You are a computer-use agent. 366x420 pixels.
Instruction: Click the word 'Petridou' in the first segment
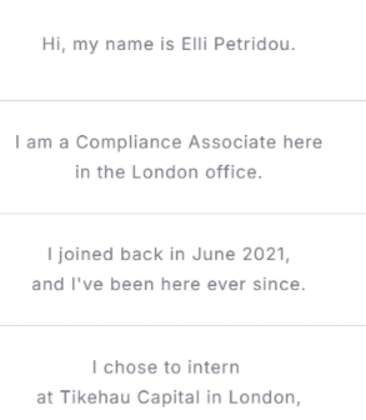(x=252, y=44)
